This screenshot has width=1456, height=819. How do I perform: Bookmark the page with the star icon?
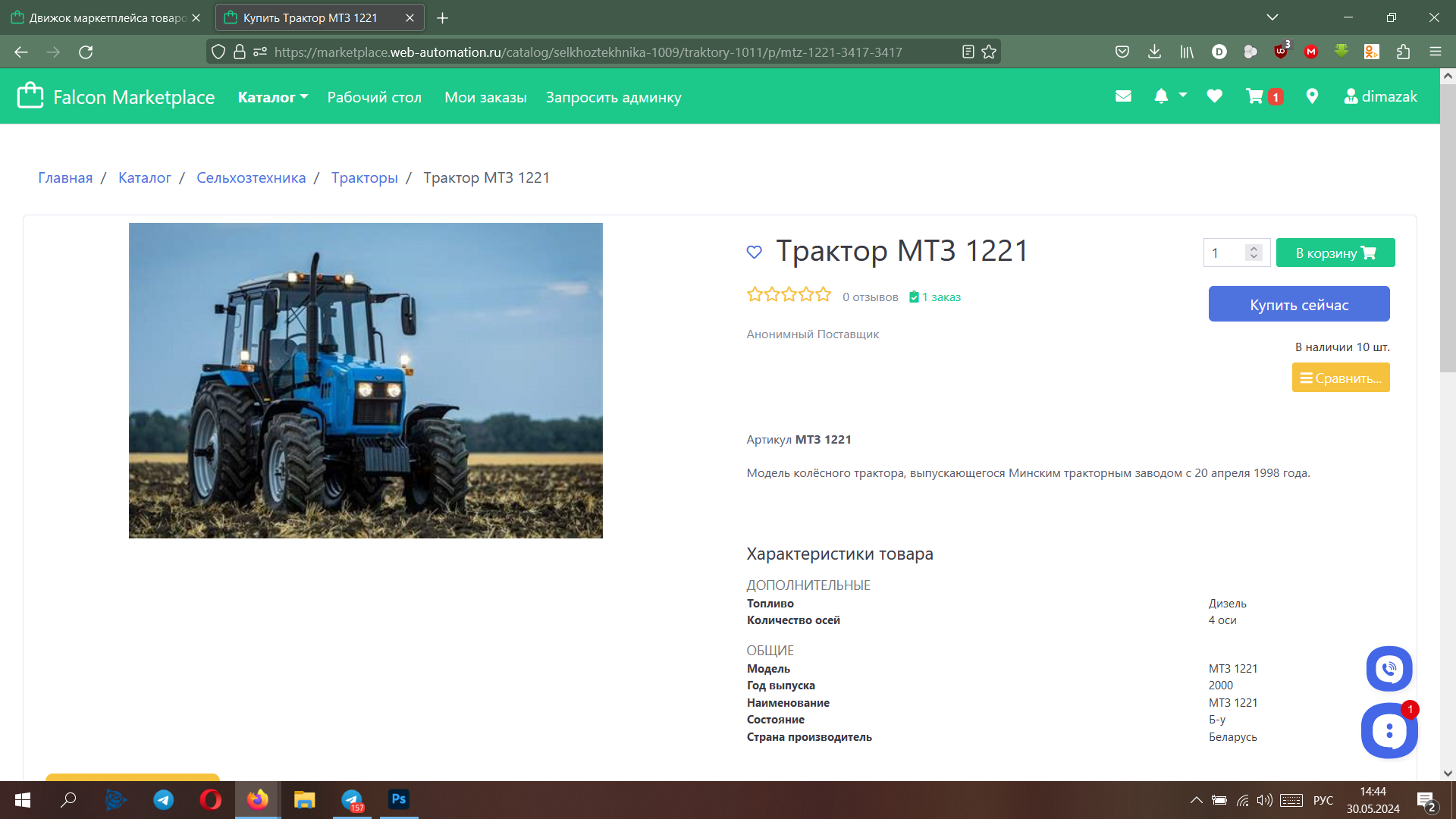(989, 52)
